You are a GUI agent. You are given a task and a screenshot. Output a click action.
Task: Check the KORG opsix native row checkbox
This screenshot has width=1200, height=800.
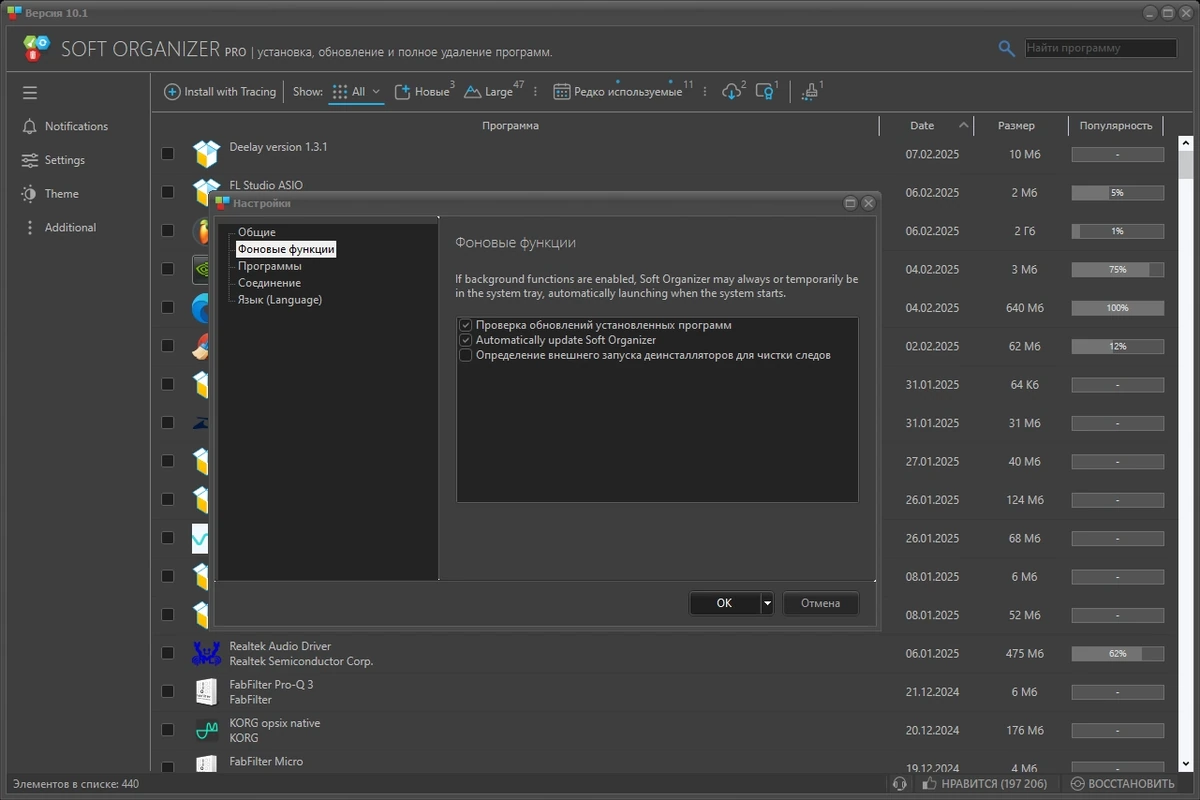click(x=168, y=730)
